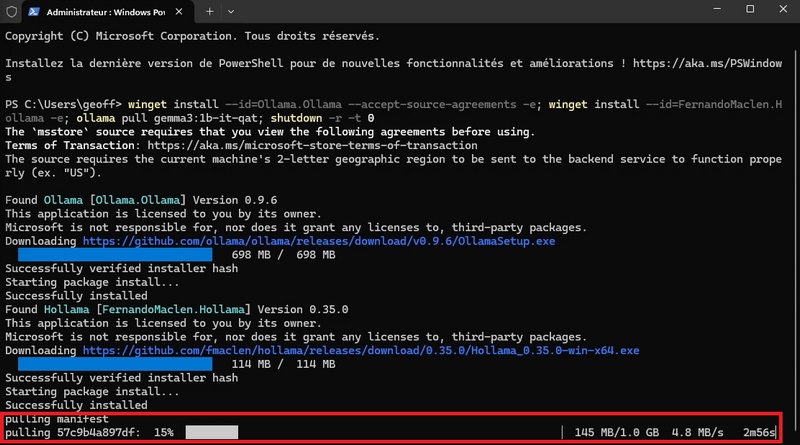Click the '2m56s' remaining time text

pos(759,432)
